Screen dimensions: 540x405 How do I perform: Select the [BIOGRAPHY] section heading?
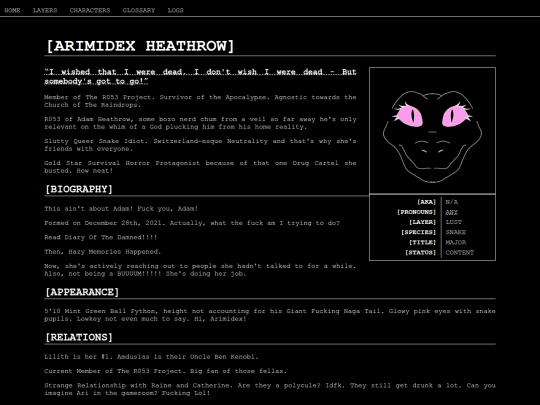(79, 189)
